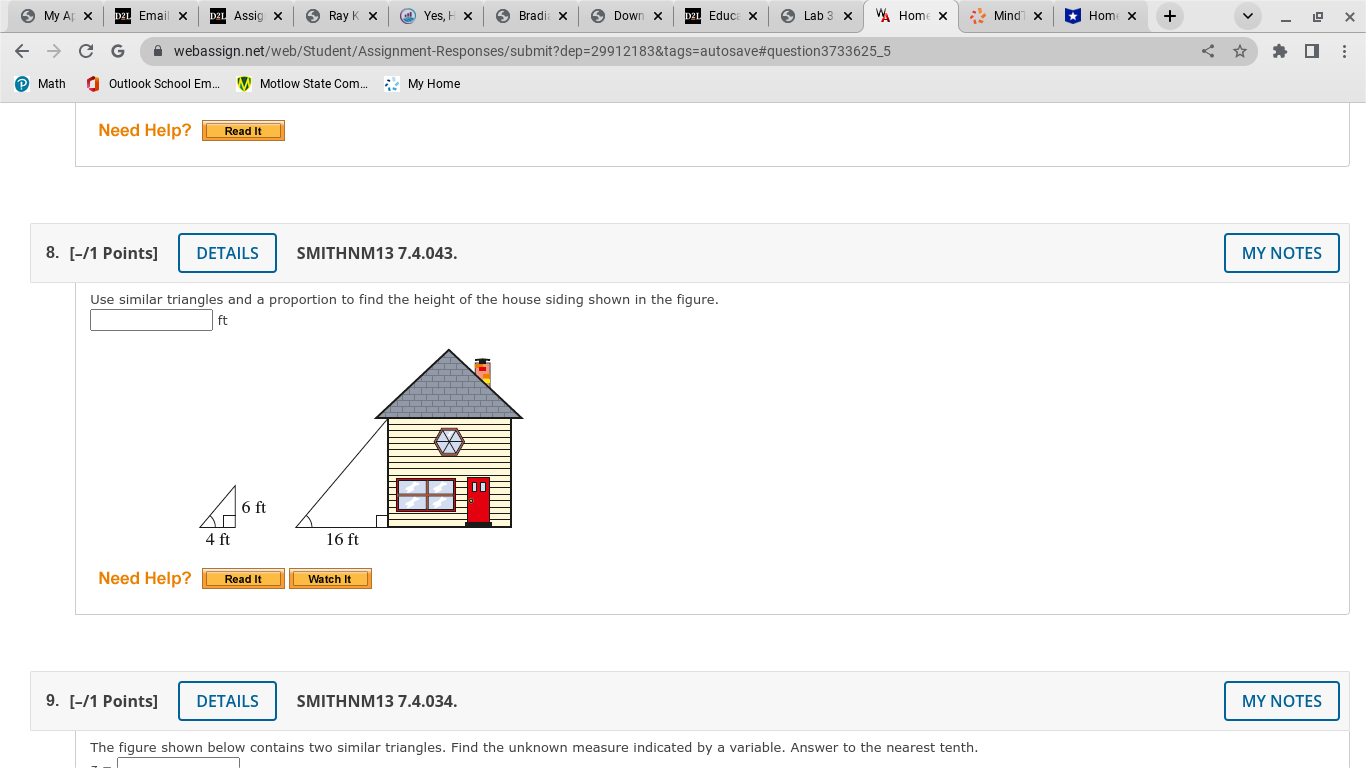Screen dimensions: 1366x768
Task: Open DETAILS for question 9
Action: (227, 701)
